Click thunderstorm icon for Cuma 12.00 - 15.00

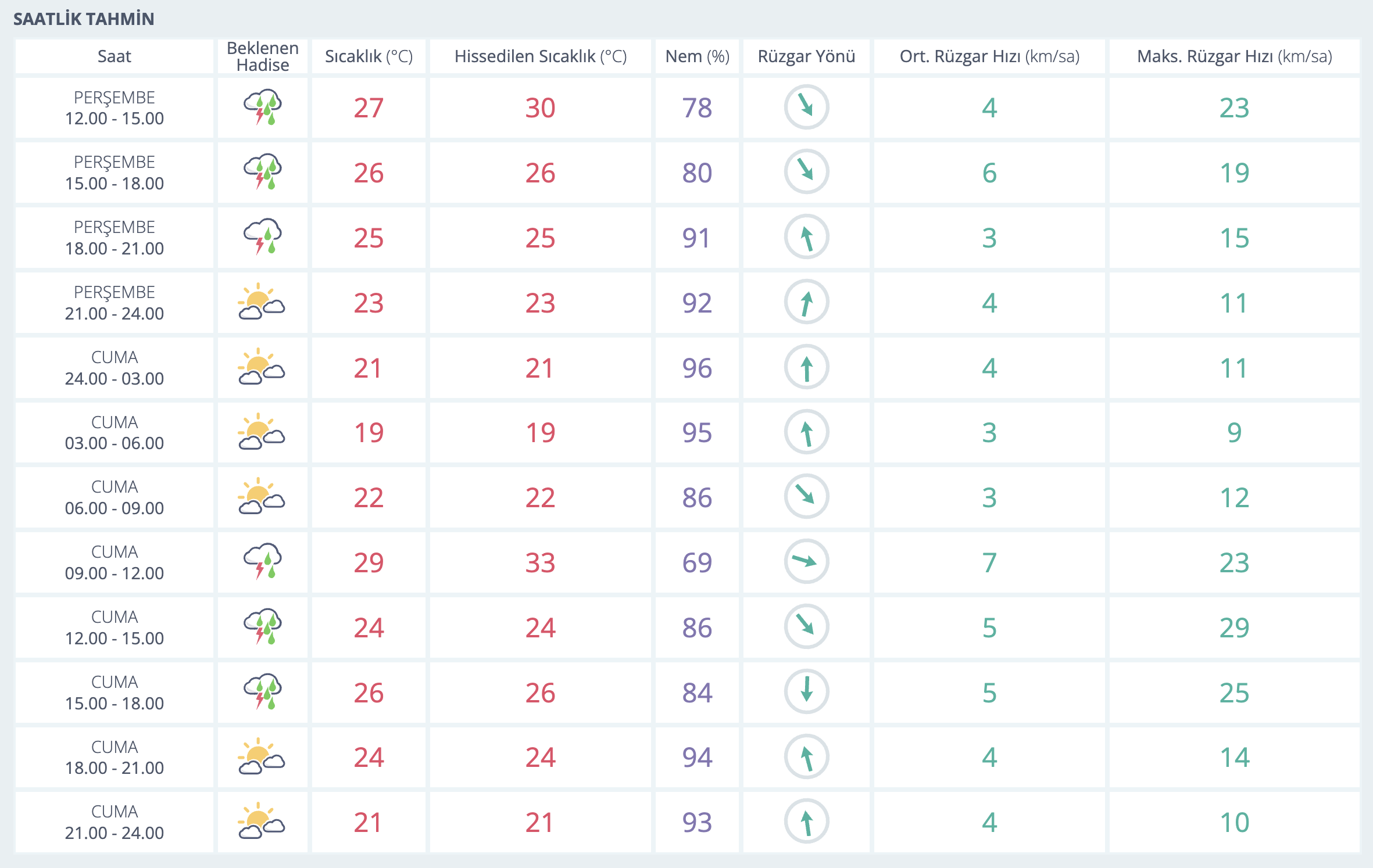click(263, 627)
